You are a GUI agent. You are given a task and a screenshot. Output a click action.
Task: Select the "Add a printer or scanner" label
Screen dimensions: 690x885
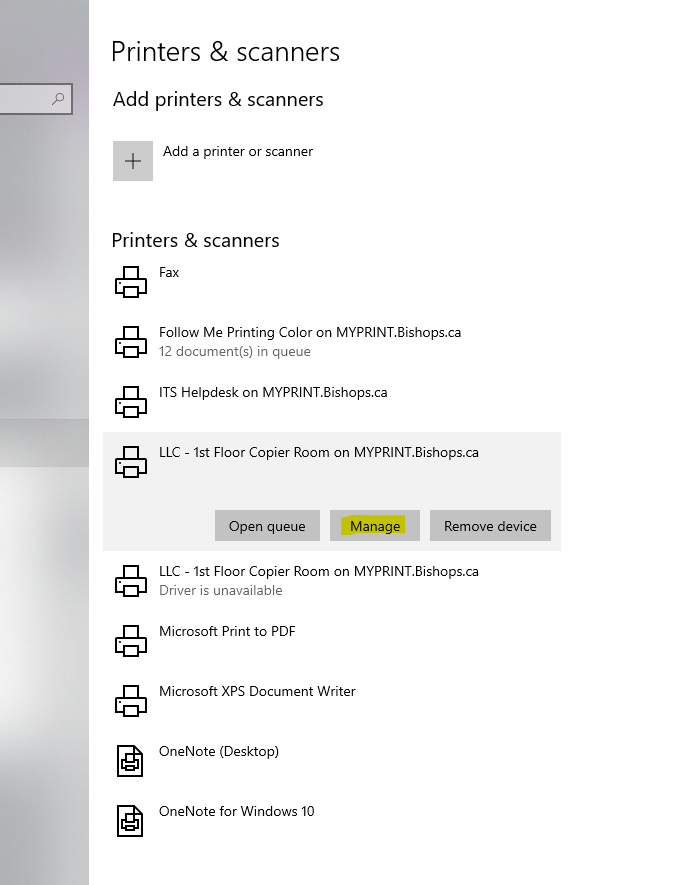click(x=238, y=152)
